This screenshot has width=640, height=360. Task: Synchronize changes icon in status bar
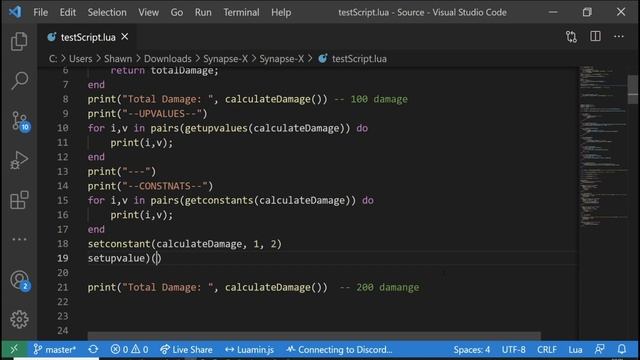tap(93, 349)
